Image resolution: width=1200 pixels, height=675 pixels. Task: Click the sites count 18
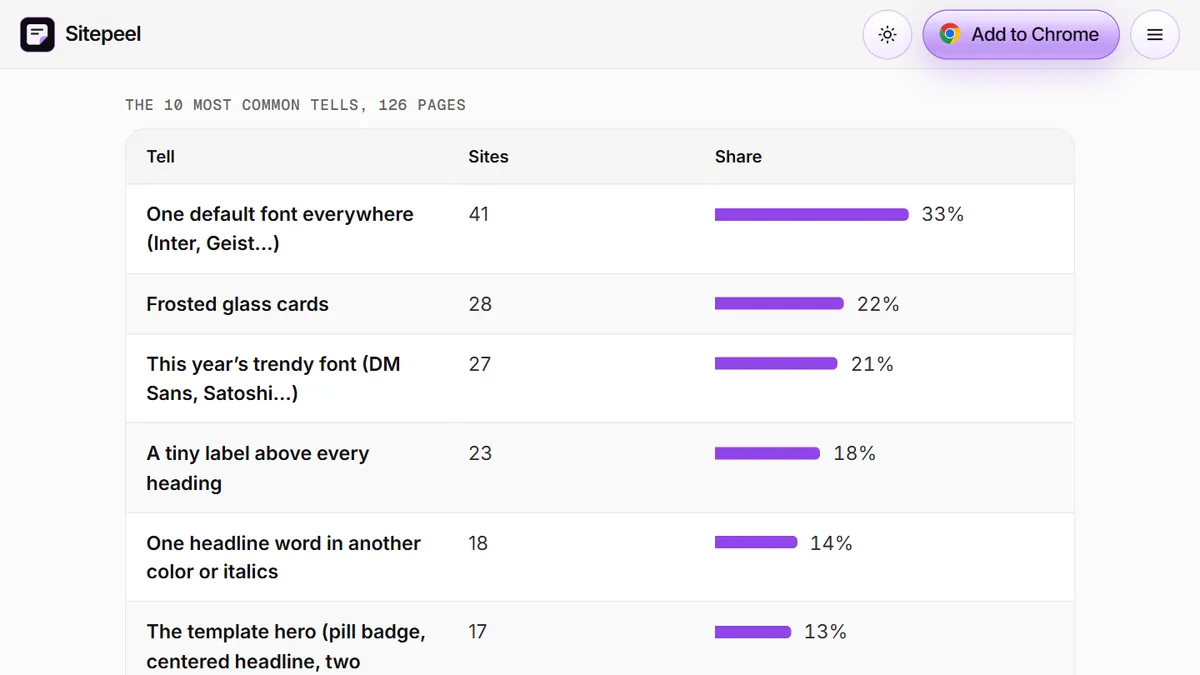click(478, 543)
